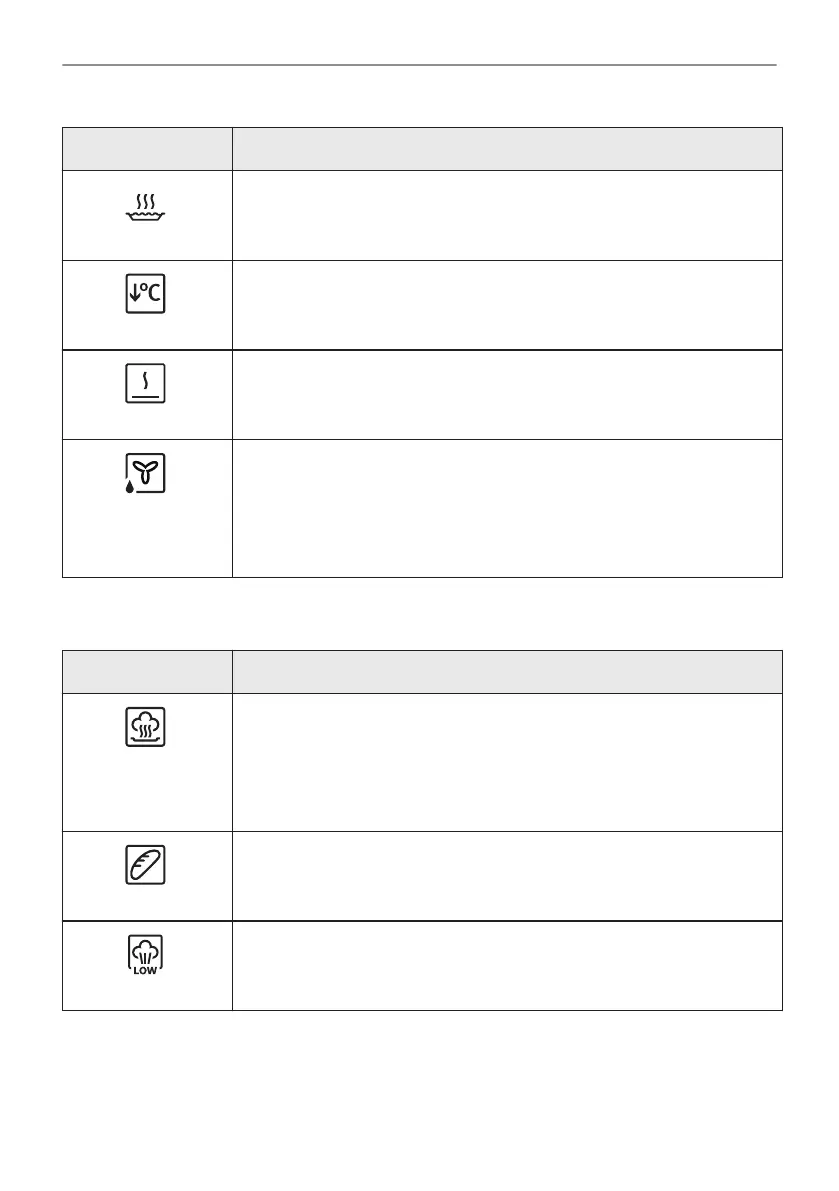839x1191 pixels.
Task: Click the first table's grey left header cell
Action: pos(147,149)
